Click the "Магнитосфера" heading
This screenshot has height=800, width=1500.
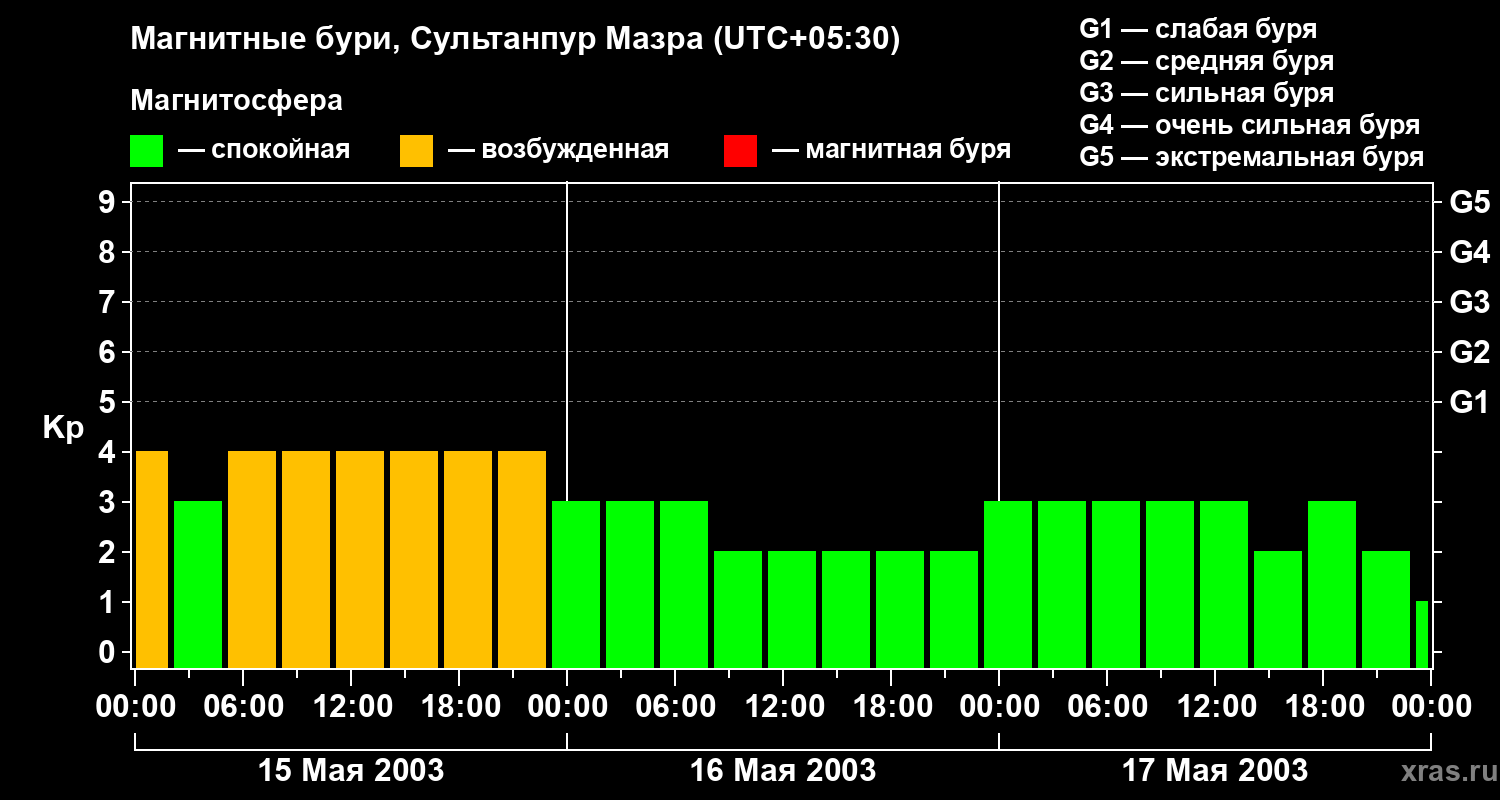pyautogui.click(x=236, y=101)
